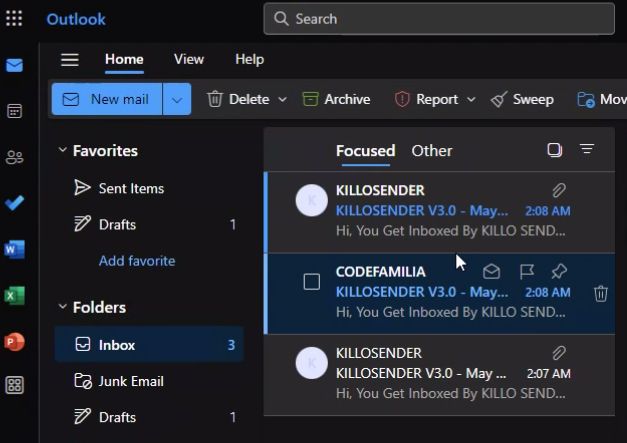Toggle the hamburger navigation pane button
The width and height of the screenshot is (627, 443).
(x=70, y=60)
